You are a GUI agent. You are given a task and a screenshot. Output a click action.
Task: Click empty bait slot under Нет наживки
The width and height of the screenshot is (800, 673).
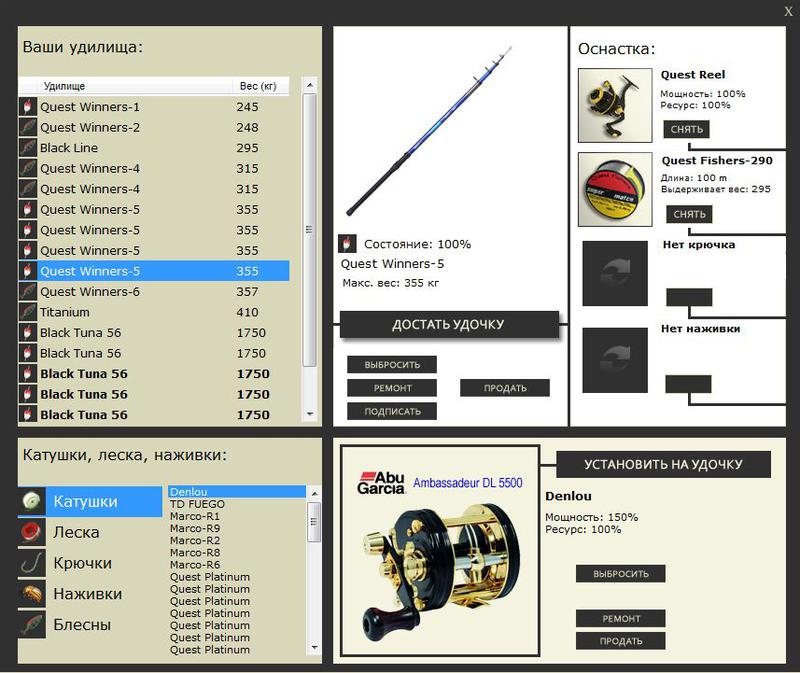click(x=615, y=360)
